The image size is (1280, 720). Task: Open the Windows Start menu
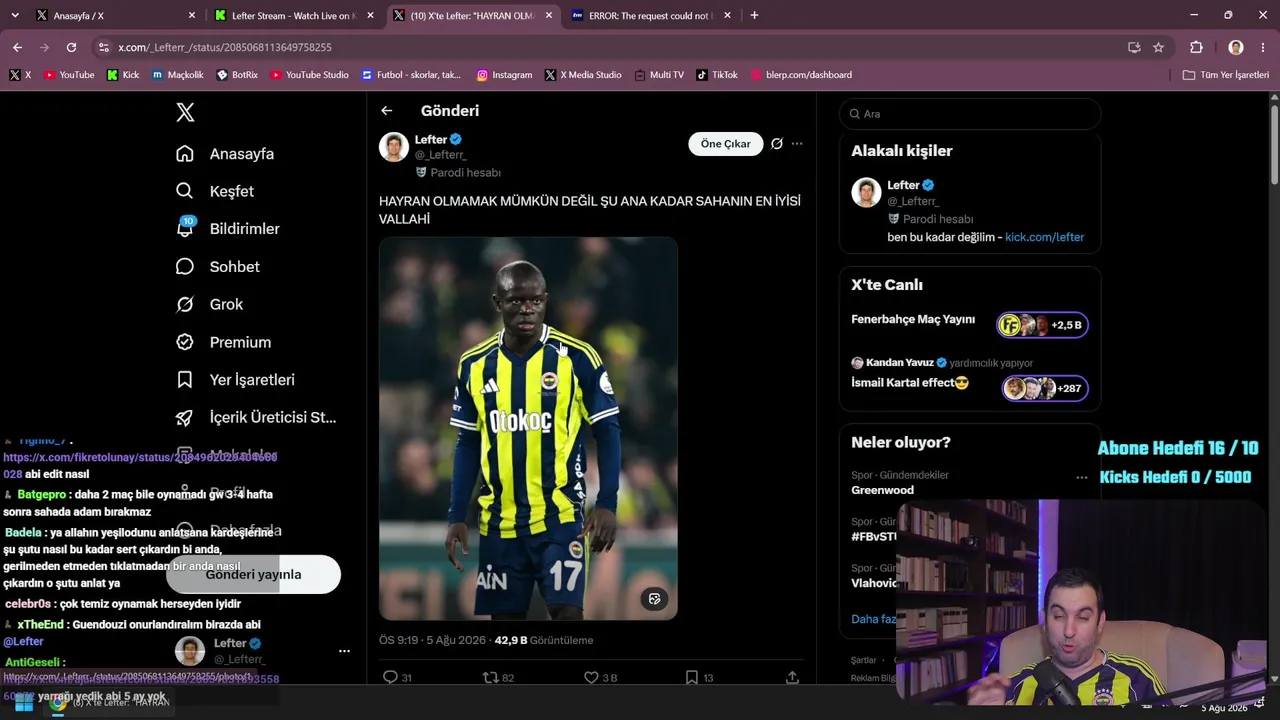24,702
